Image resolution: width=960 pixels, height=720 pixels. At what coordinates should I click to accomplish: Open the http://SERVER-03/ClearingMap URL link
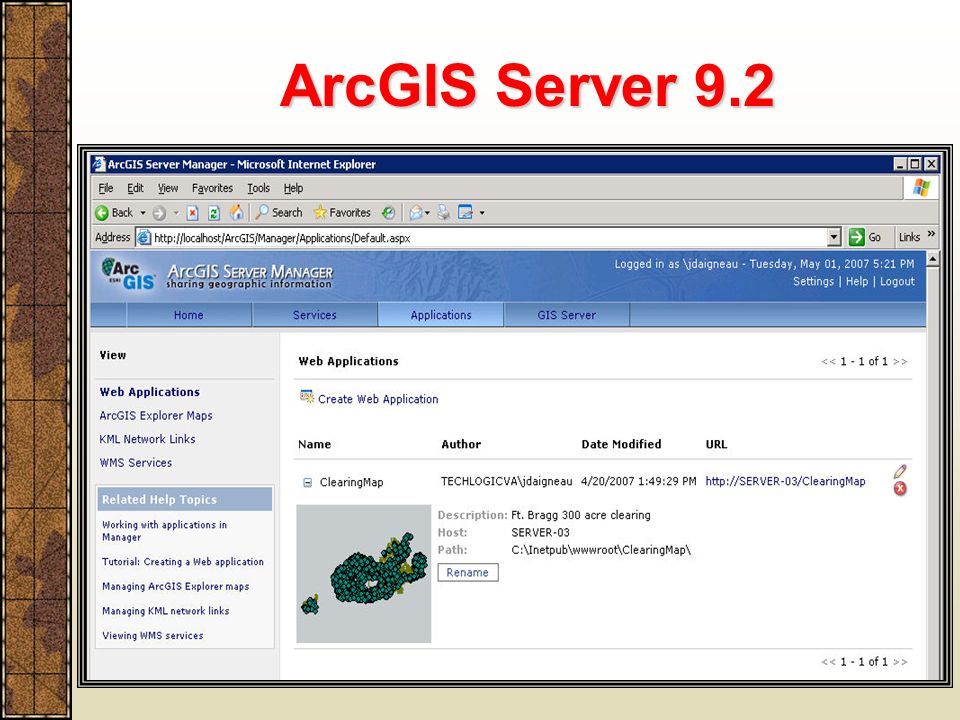(786, 481)
